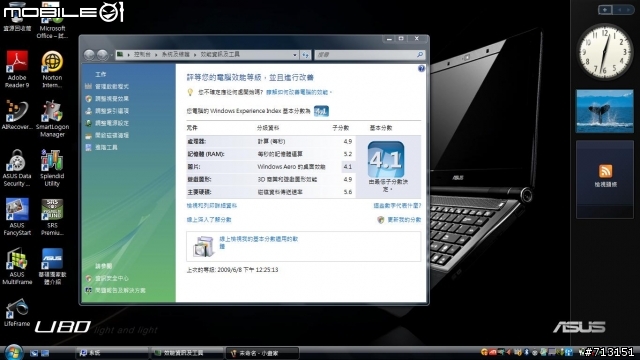Select the Windows Aero graphics row
The width and height of the screenshot is (640, 360).
coord(270,167)
